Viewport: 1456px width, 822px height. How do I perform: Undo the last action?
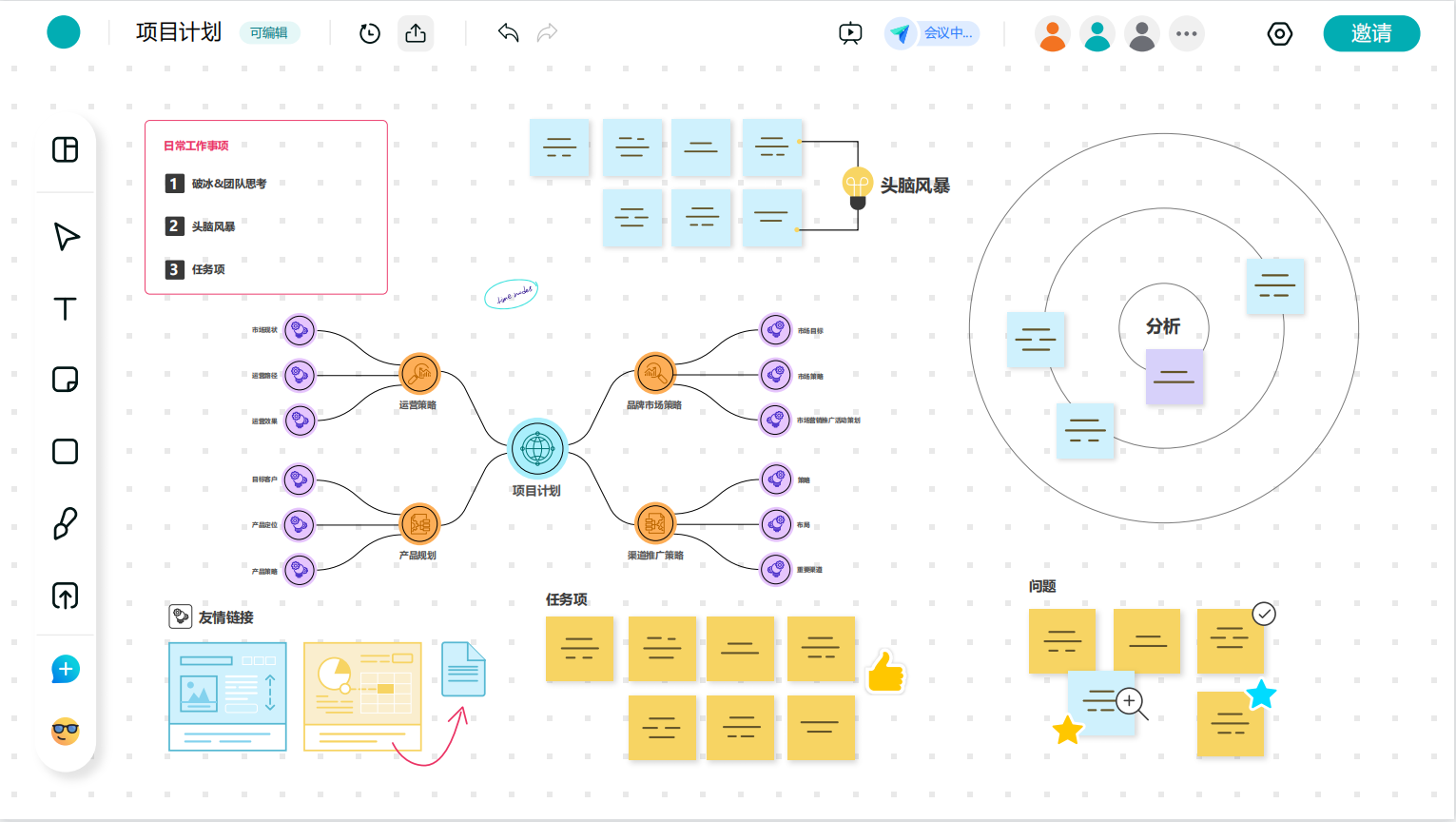pyautogui.click(x=508, y=33)
